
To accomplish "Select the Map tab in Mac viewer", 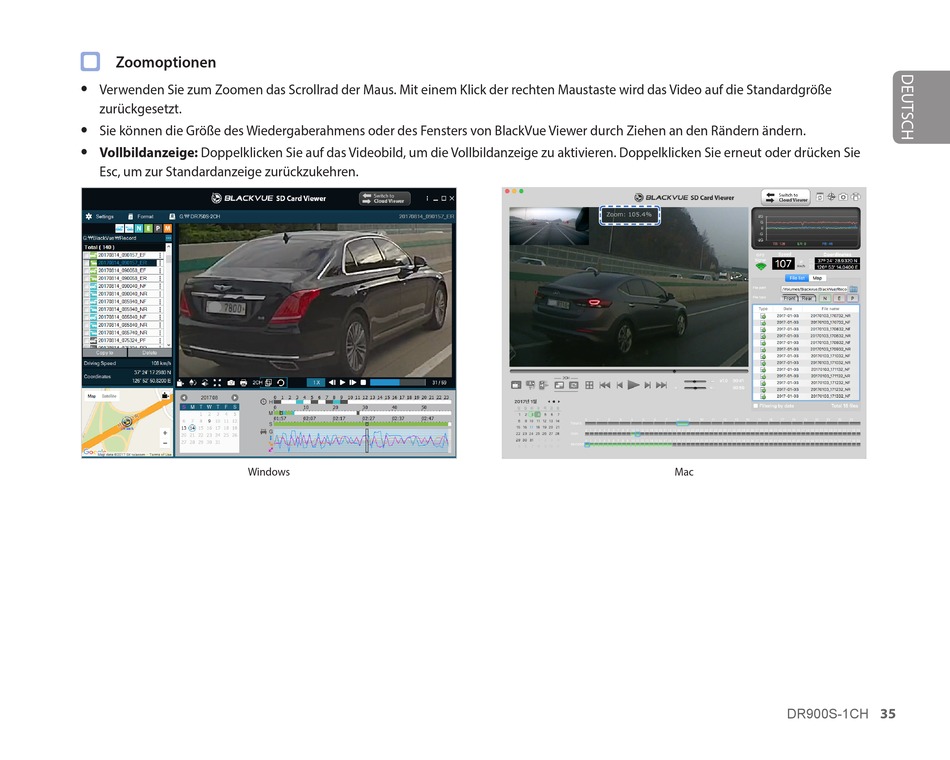I will (x=817, y=278).
